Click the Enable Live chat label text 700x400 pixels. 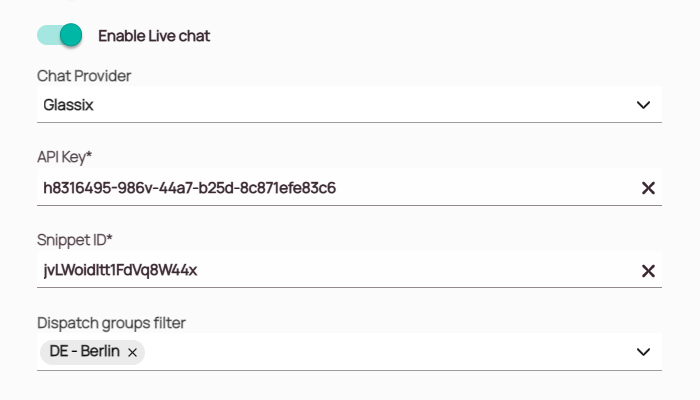(154, 36)
